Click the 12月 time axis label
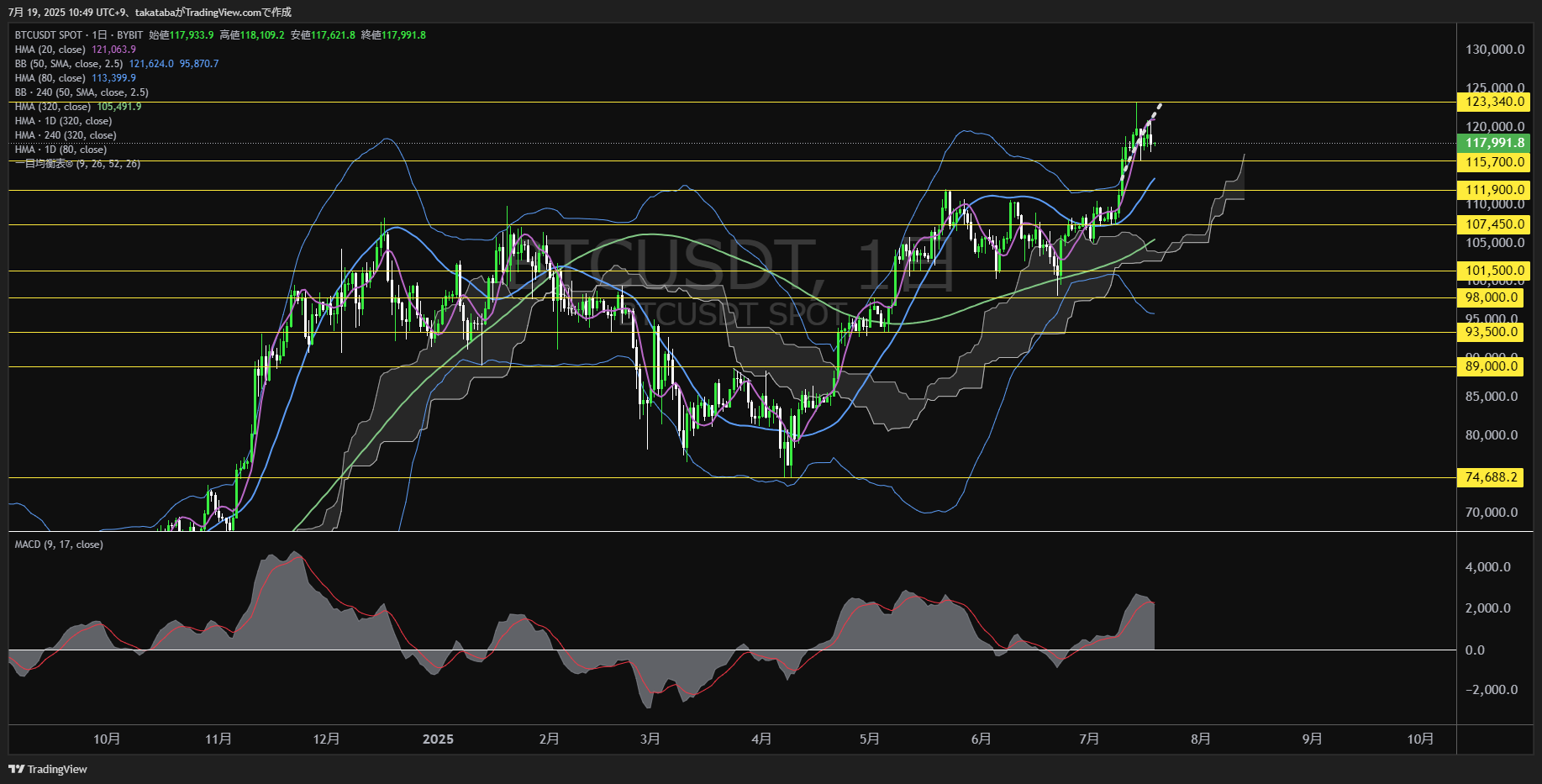Viewport: 1542px width, 784px height. click(326, 739)
